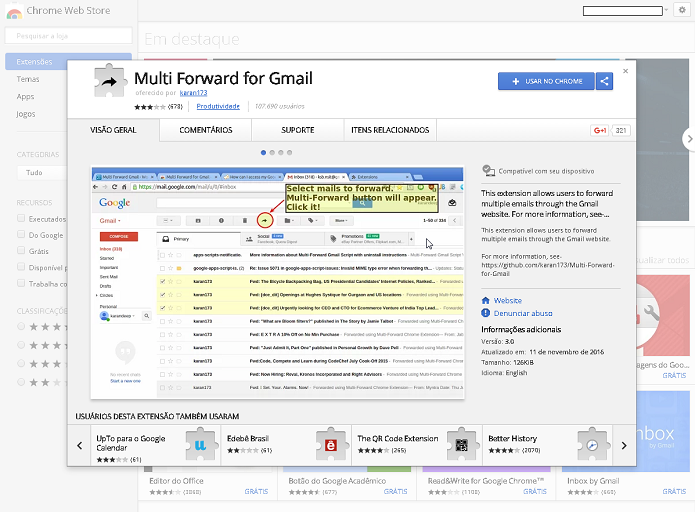Open the karan173 developer link
Screen dimensions: 695x512
(193, 93)
